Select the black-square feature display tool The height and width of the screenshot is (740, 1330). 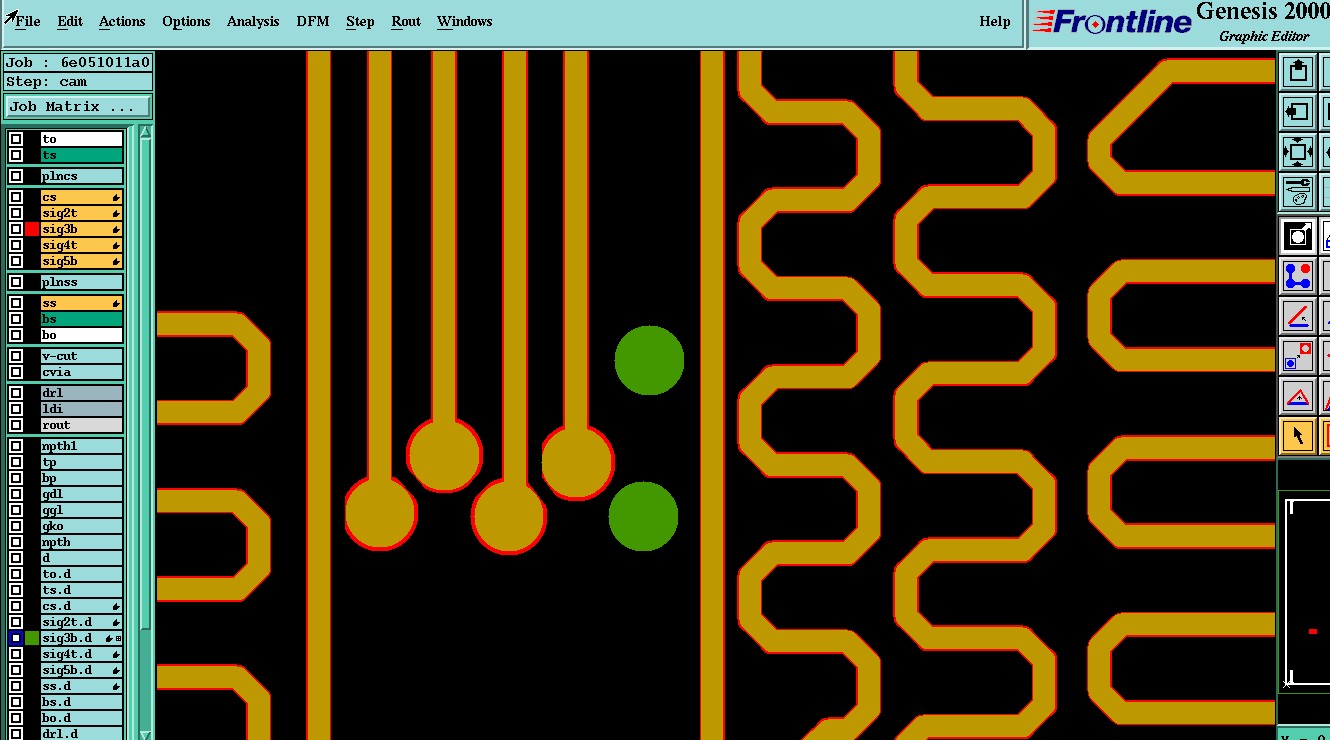coord(1297,236)
